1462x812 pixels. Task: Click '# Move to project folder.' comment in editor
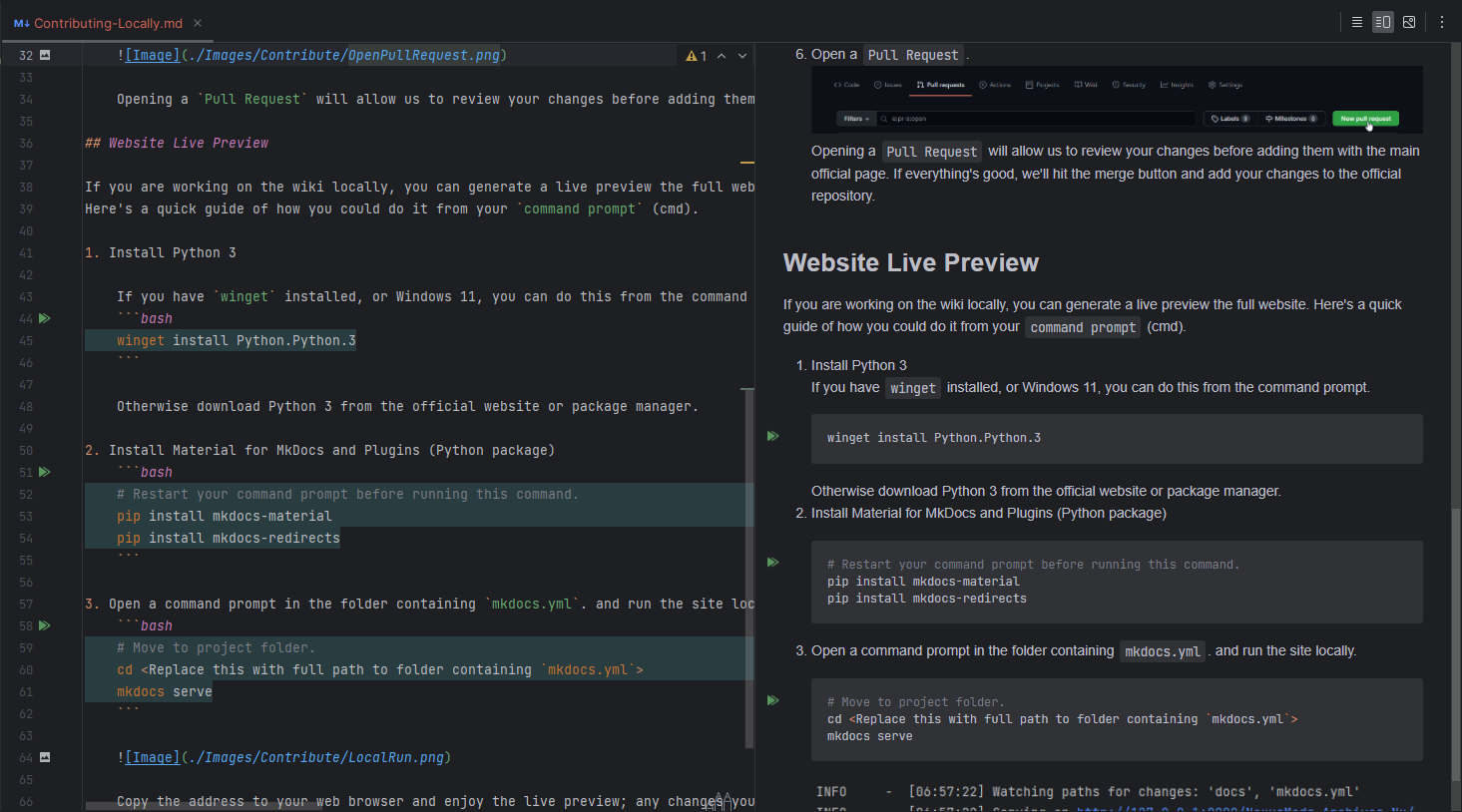pyautogui.click(x=216, y=647)
